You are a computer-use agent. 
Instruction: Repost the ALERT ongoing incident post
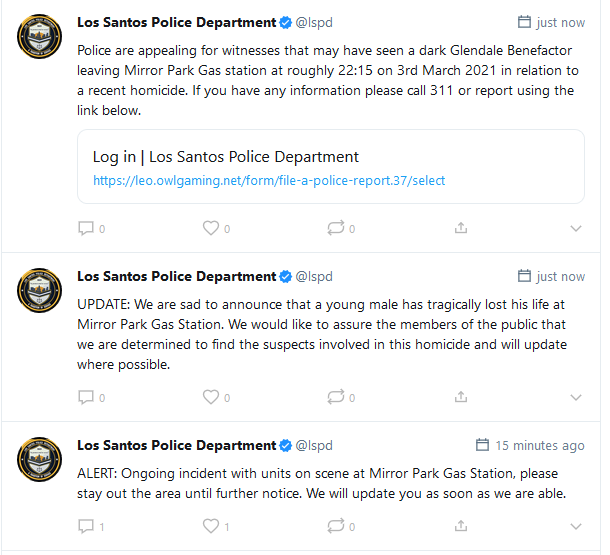pyautogui.click(x=335, y=525)
